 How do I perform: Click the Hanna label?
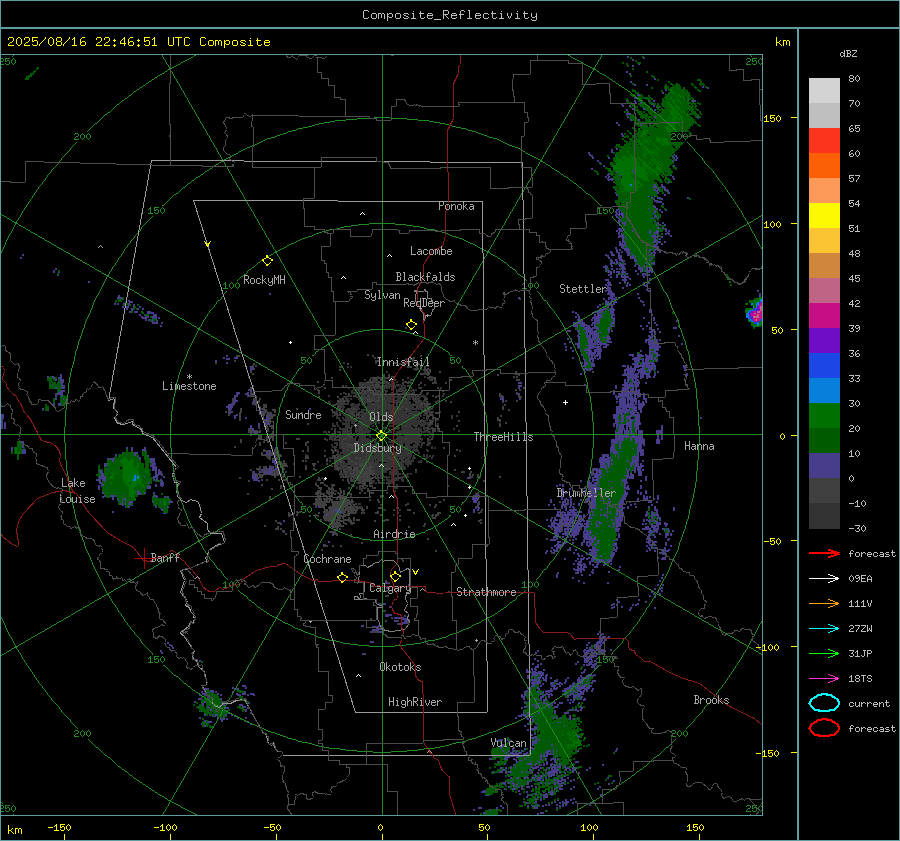(699, 446)
